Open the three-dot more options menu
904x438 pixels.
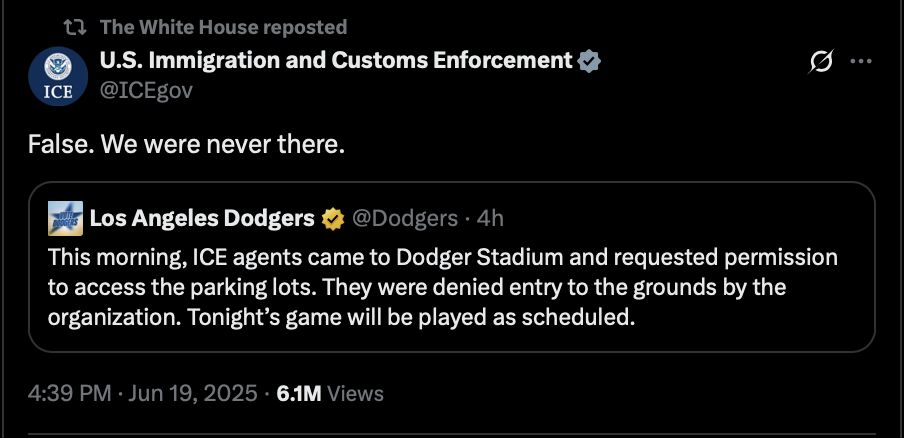coord(861,61)
